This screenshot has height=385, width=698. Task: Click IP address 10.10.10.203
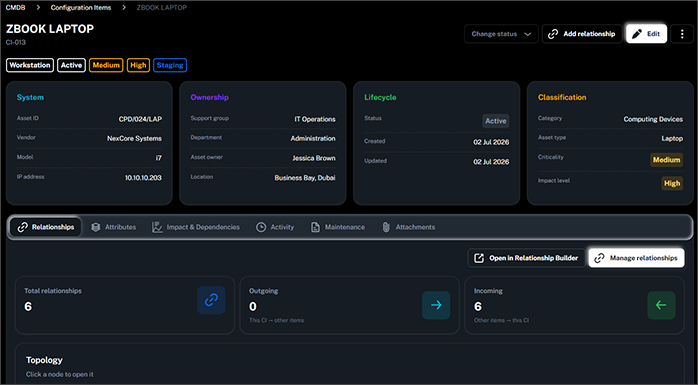(x=143, y=178)
